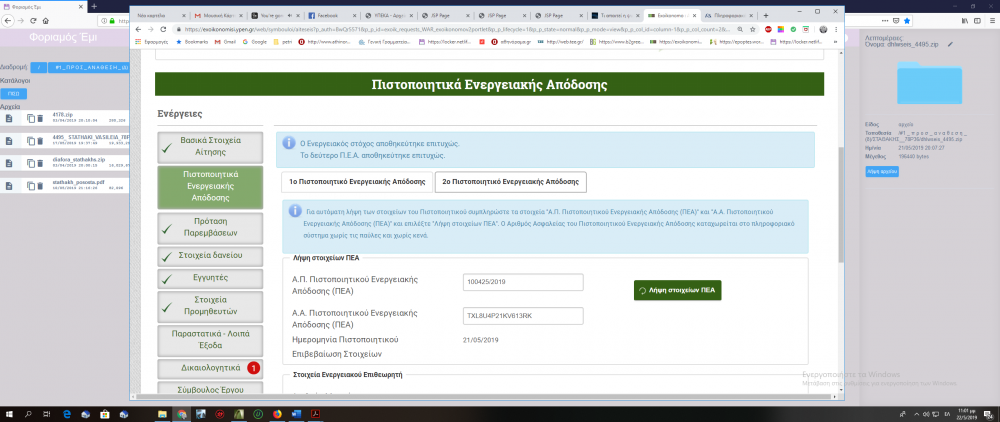The height and width of the screenshot is (422, 1000).
Task: Click the Α.Π. Πιστοποιητικού field with 100425/2019
Action: (524, 282)
